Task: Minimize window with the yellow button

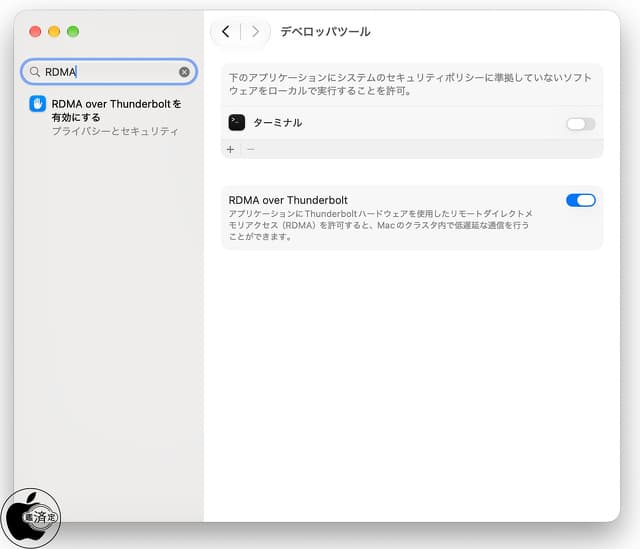Action: pos(54,31)
